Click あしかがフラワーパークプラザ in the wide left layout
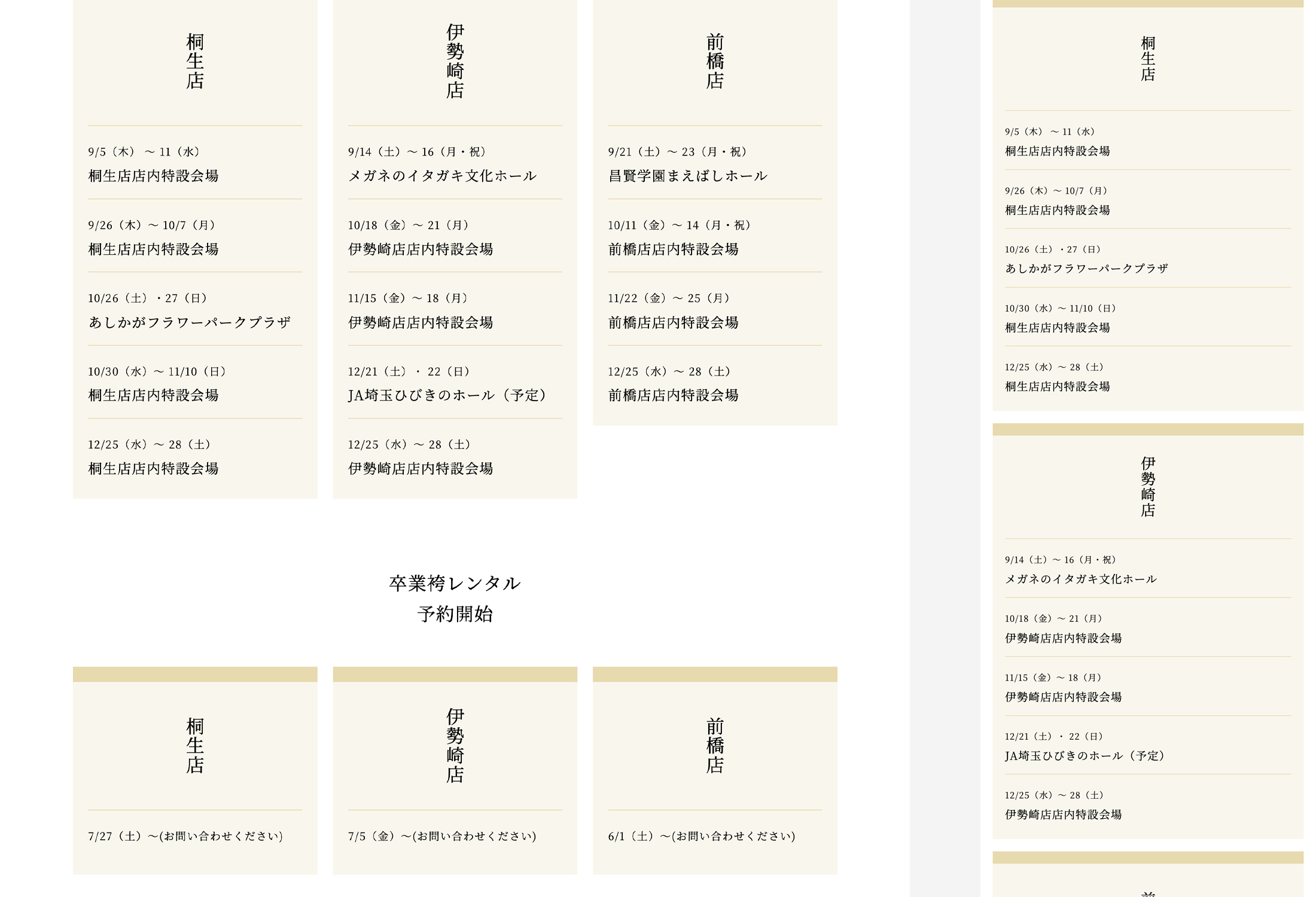 [x=189, y=322]
